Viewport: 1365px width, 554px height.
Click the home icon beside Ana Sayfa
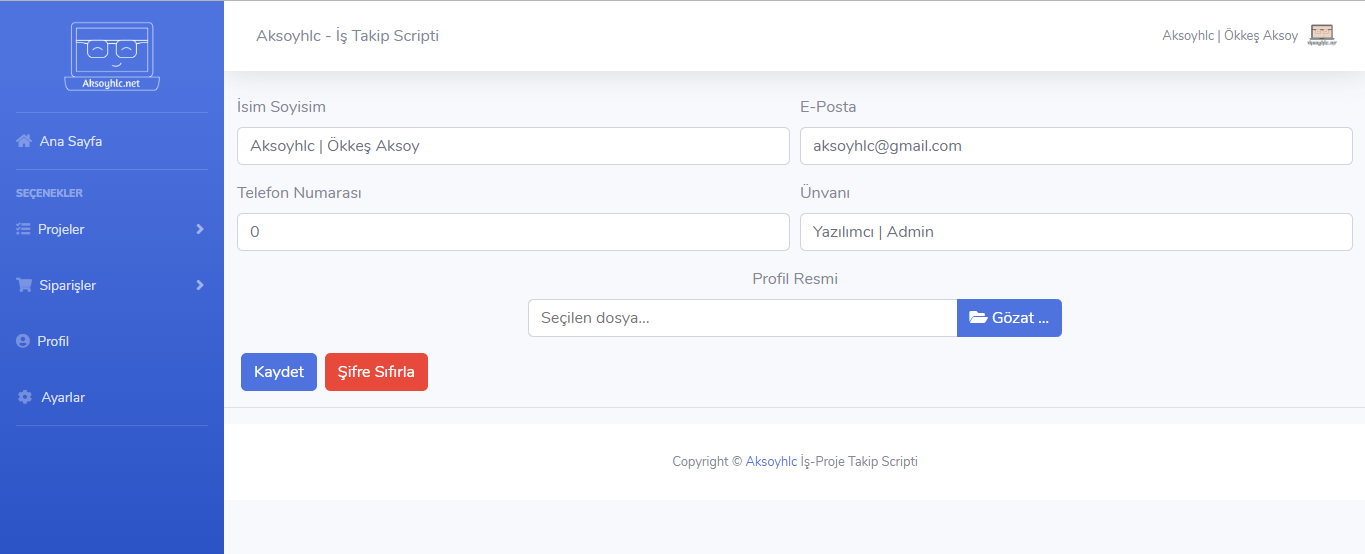(x=24, y=141)
